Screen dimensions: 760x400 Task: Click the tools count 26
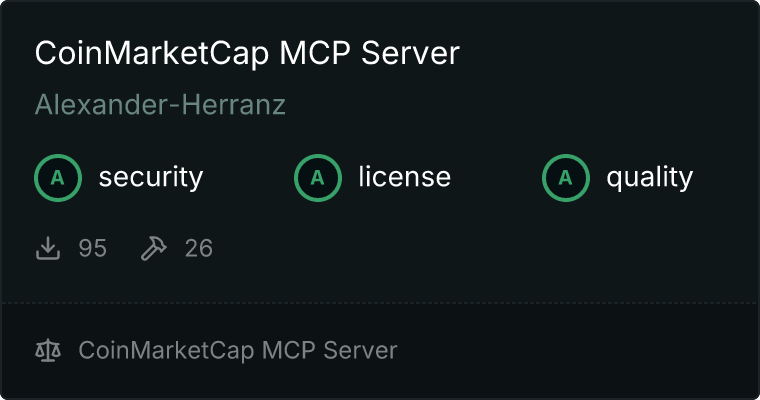pyautogui.click(x=199, y=248)
